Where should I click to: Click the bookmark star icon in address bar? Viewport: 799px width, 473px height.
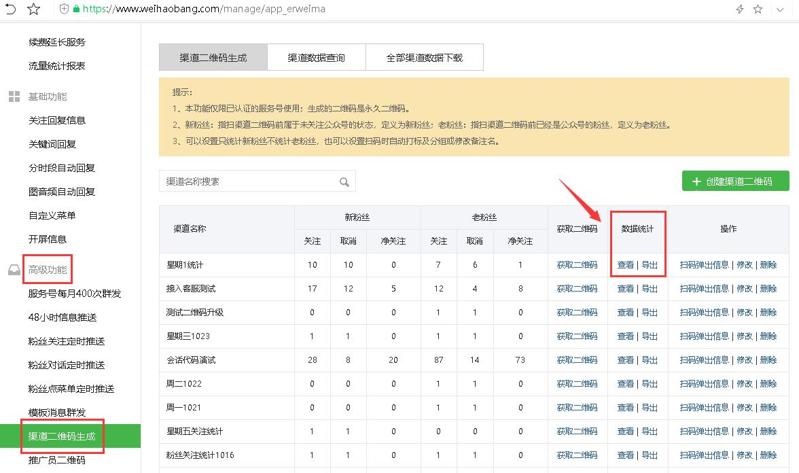coord(33,8)
